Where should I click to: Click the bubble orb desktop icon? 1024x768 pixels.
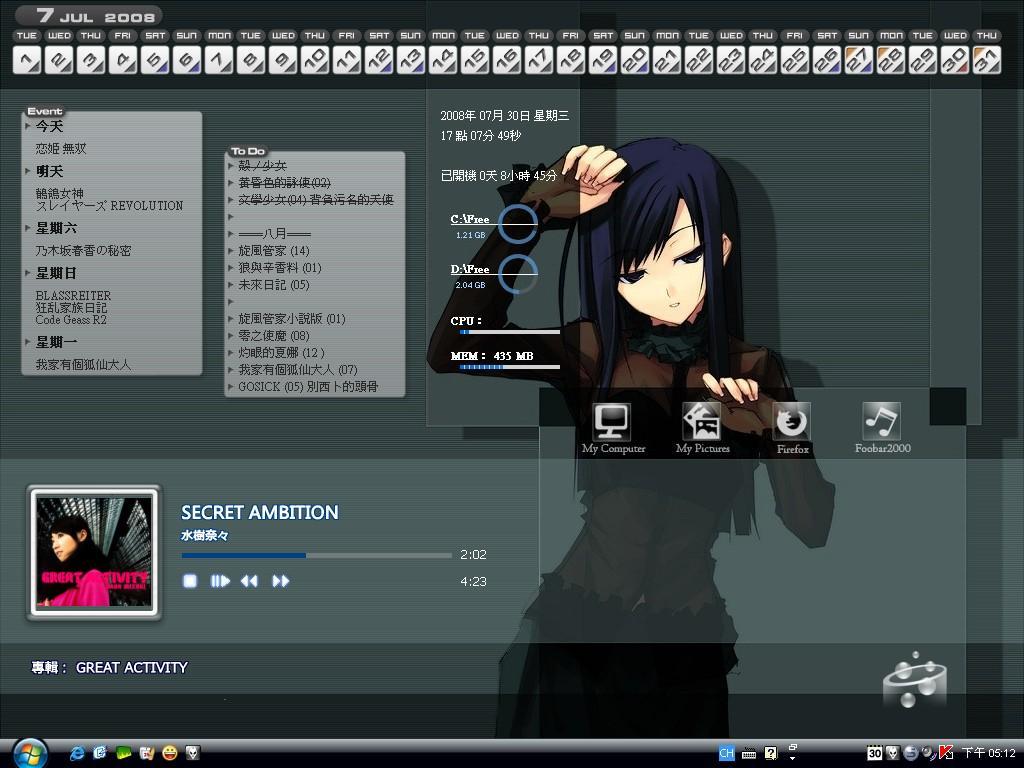[916, 680]
